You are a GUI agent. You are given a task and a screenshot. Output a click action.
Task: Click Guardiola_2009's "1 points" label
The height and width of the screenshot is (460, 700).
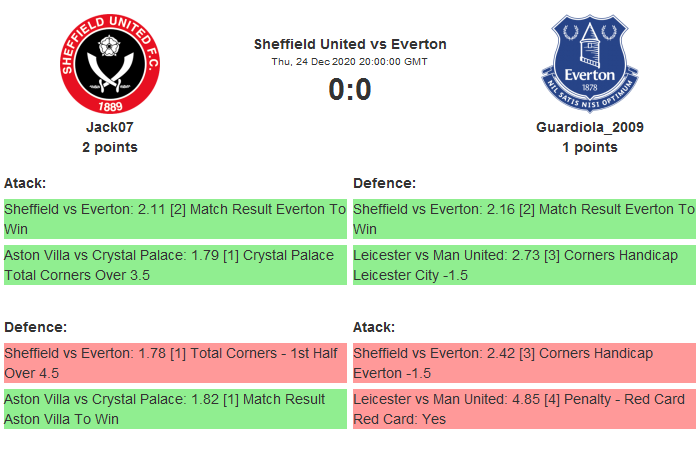[590, 147]
